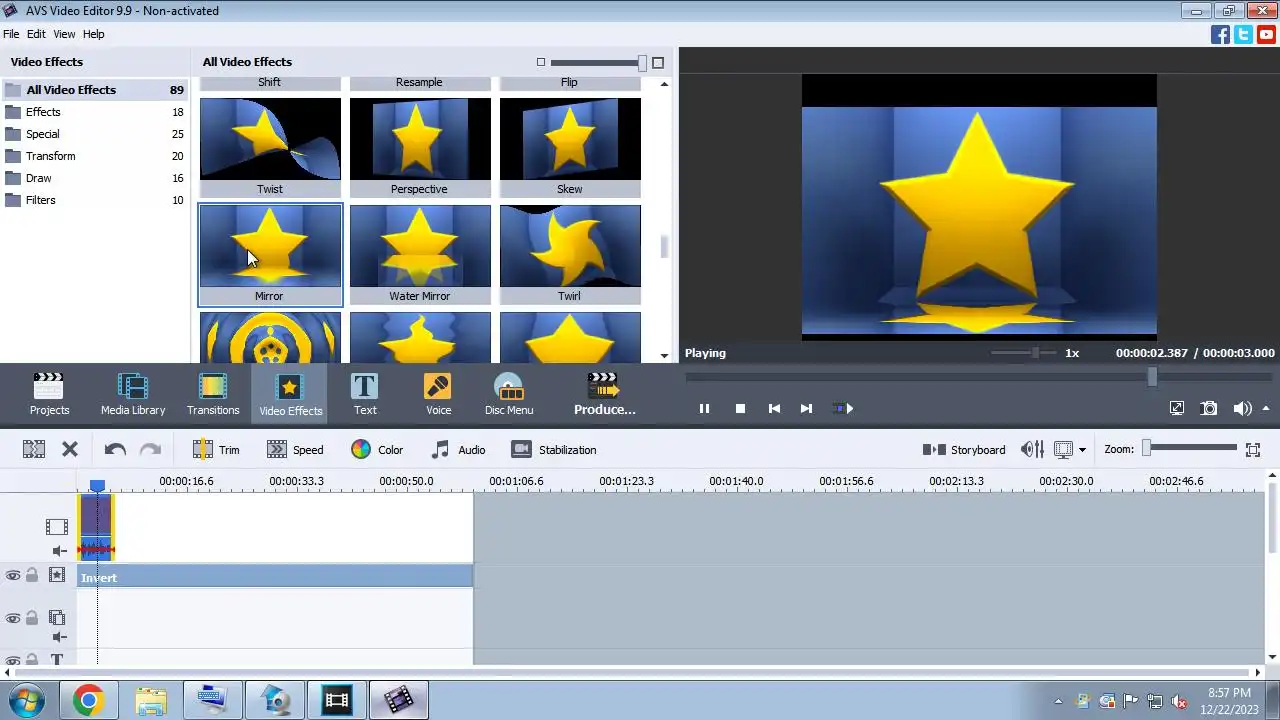
Task: Undo the last action
Action: [x=115, y=450]
